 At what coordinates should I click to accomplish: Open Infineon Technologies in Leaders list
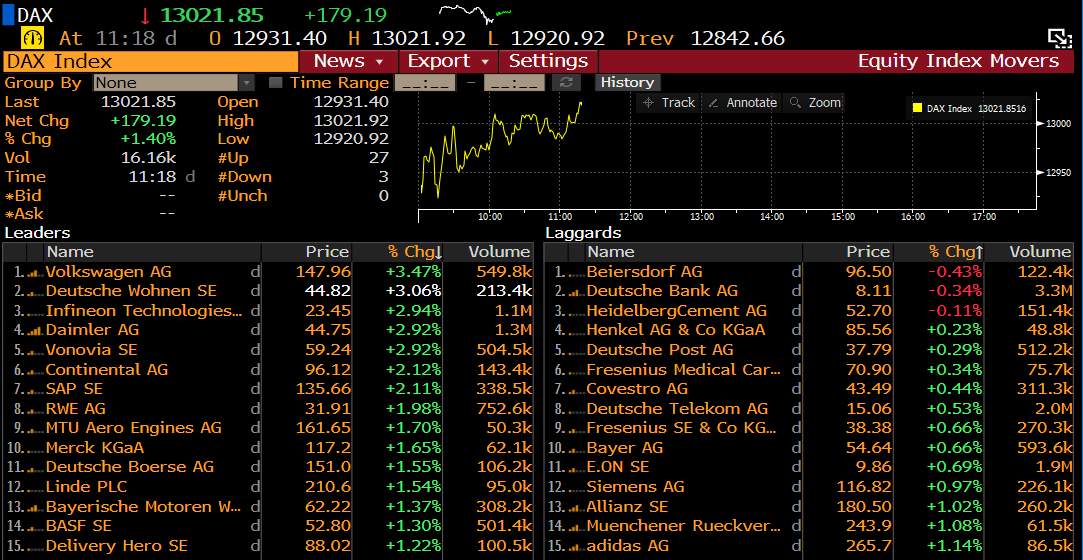pyautogui.click(x=144, y=311)
